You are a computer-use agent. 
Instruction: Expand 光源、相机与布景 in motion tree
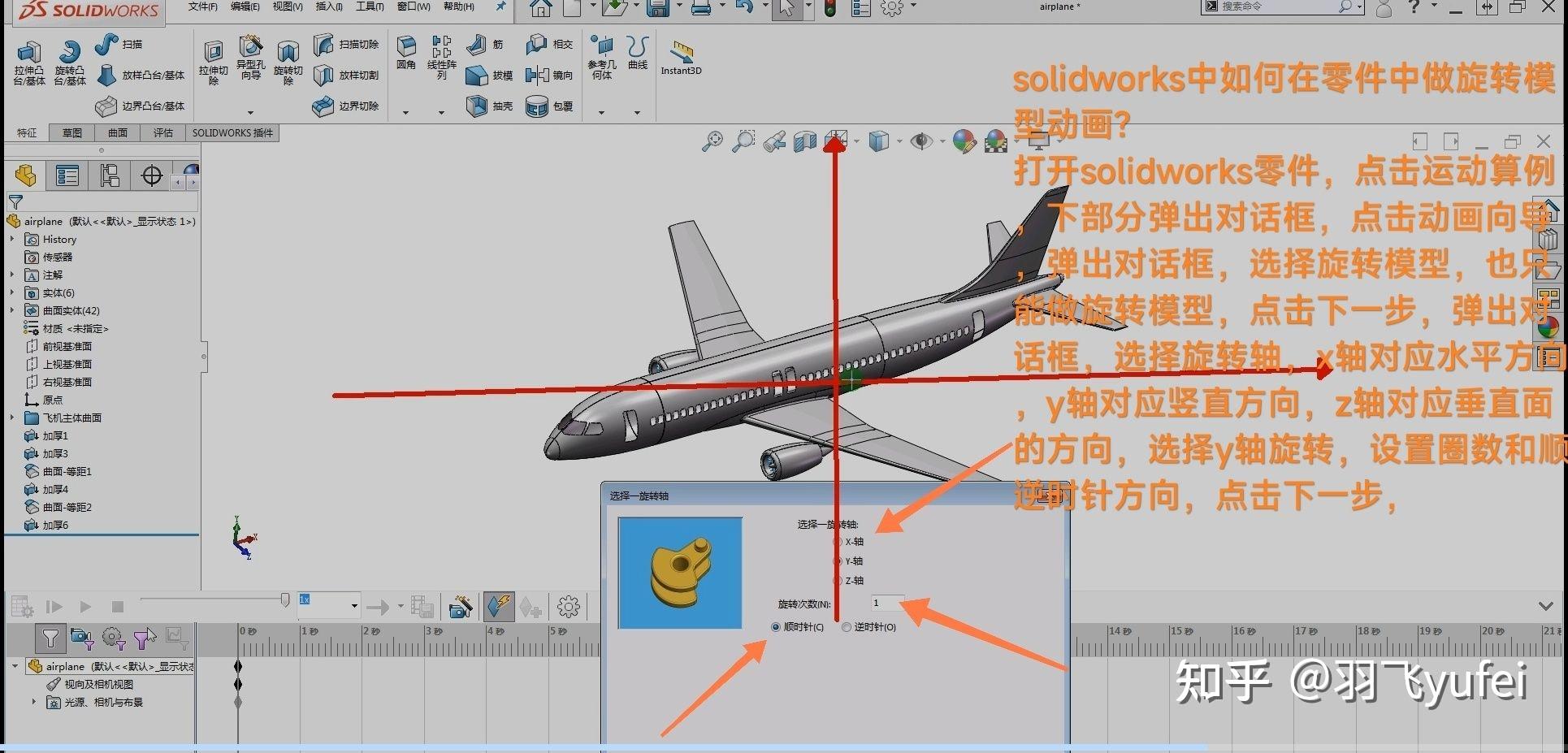[x=34, y=702]
